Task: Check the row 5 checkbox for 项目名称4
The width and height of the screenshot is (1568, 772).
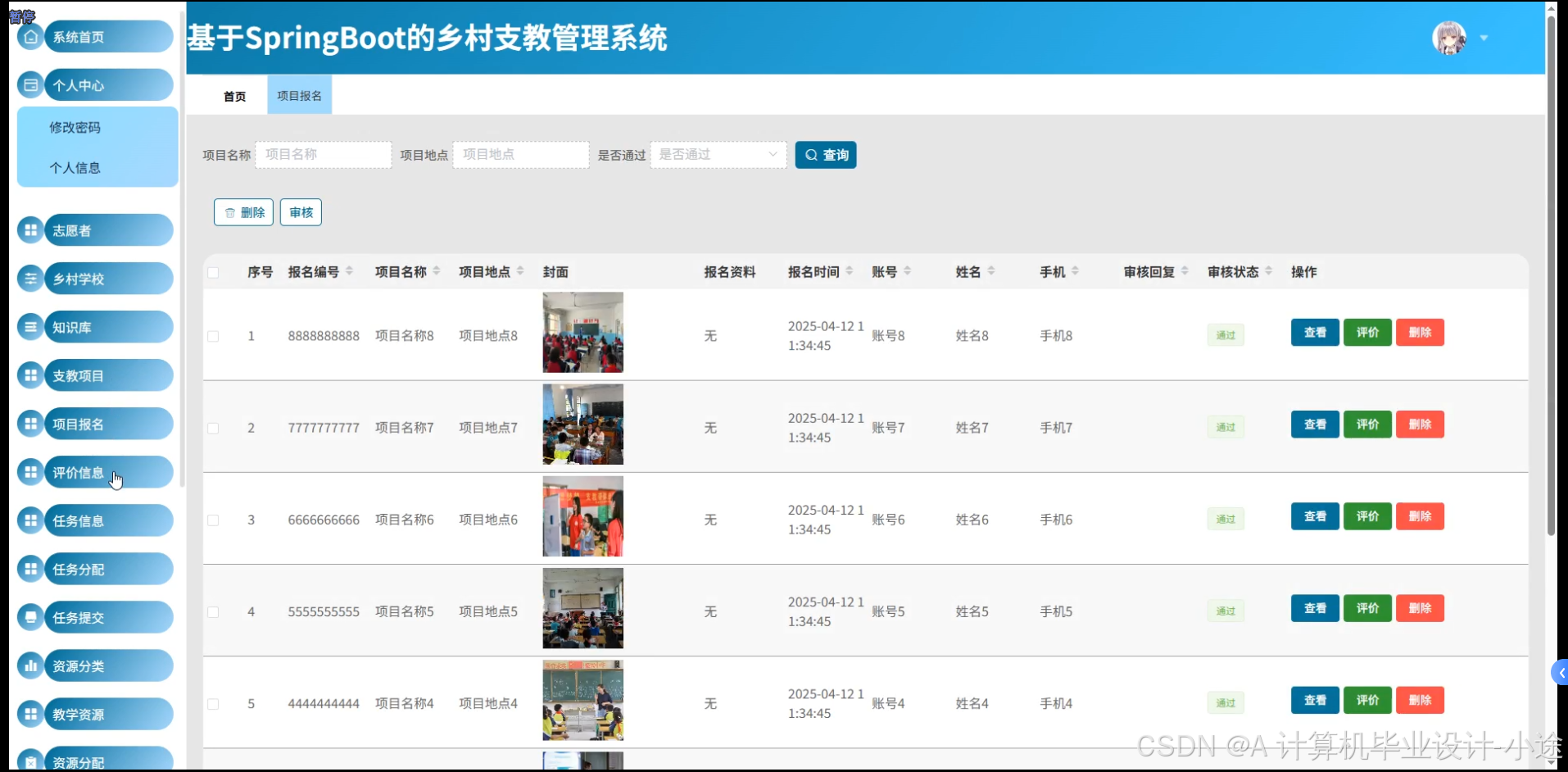Action: coord(213,703)
